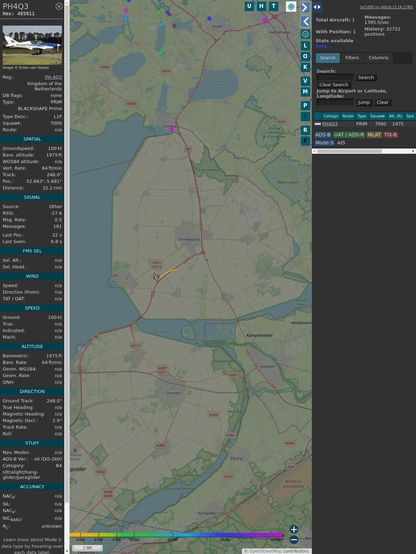
Task: Sort the table by Alt. (ft) column
Action: (395, 116)
